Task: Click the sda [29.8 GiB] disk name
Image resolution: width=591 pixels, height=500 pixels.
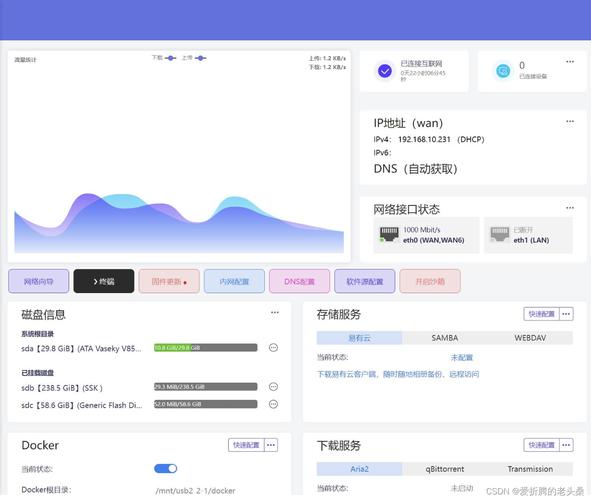Action: (x=81, y=349)
